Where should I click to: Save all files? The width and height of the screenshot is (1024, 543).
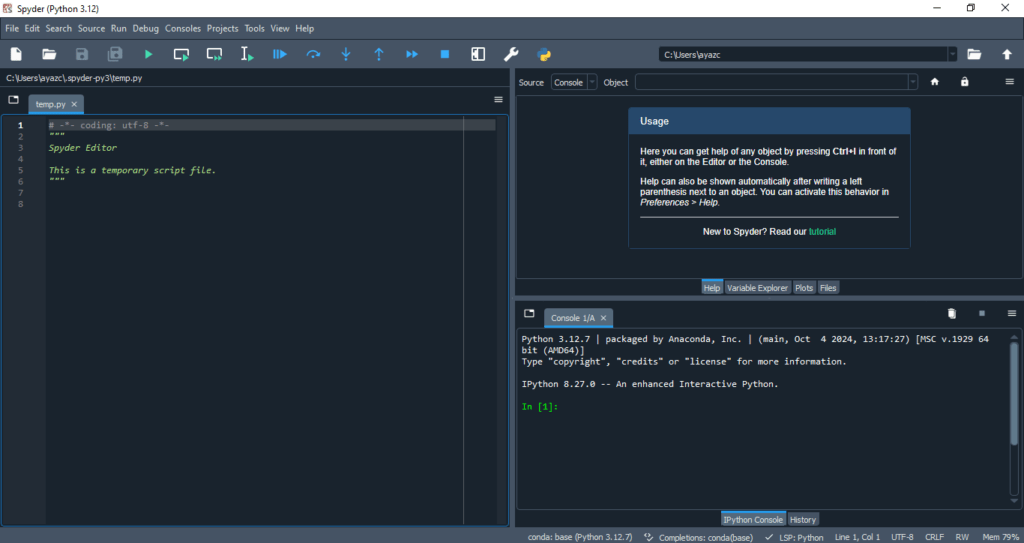pos(115,54)
